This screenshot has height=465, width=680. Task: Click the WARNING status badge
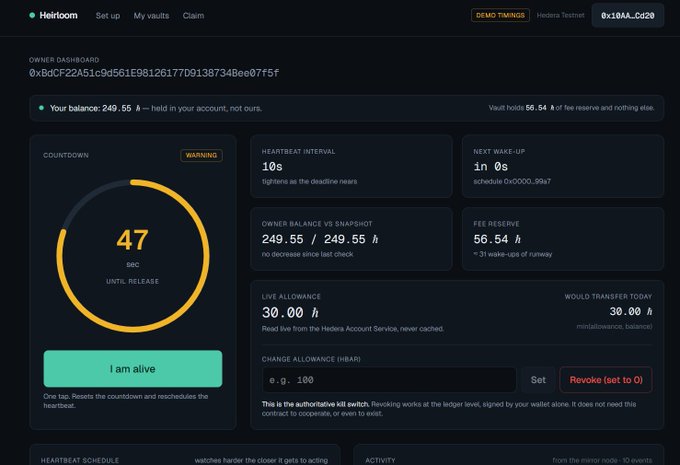(x=201, y=155)
